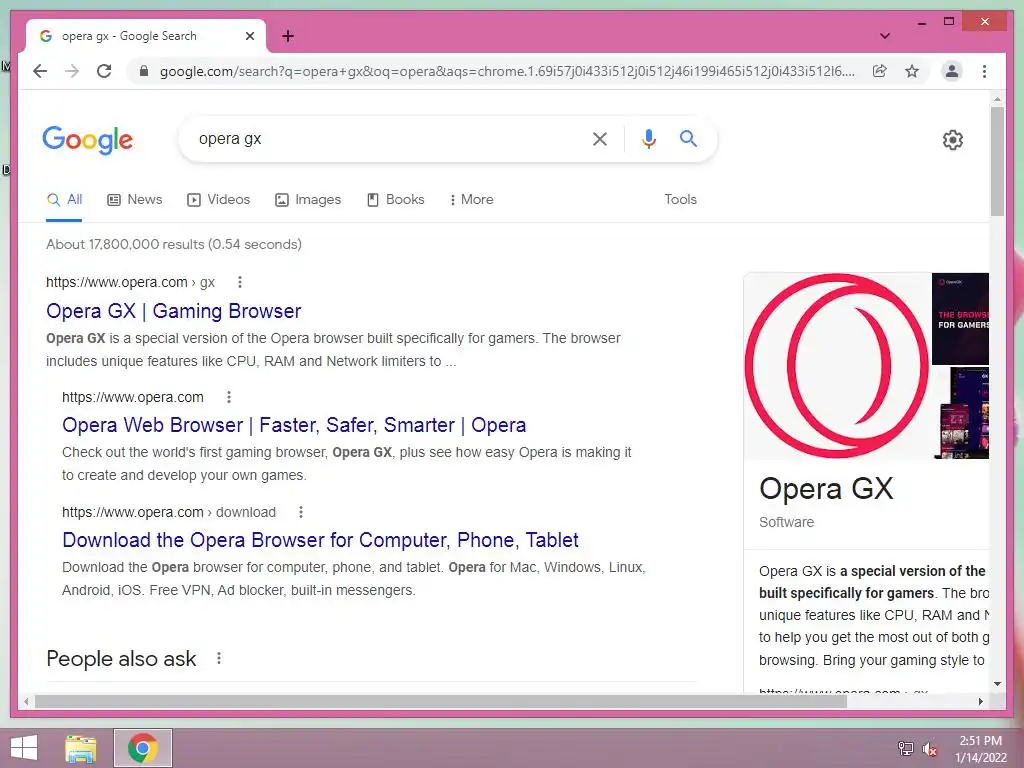1024x768 pixels.
Task: Reload the current page
Action: click(104, 71)
